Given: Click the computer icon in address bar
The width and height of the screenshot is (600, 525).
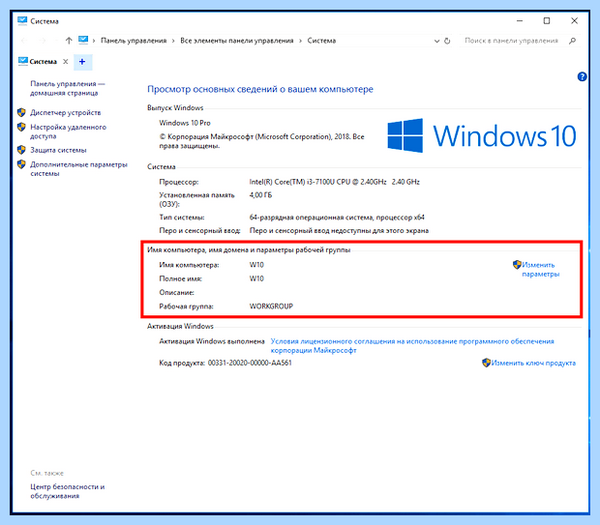Looking at the screenshot, I should click(83, 40).
